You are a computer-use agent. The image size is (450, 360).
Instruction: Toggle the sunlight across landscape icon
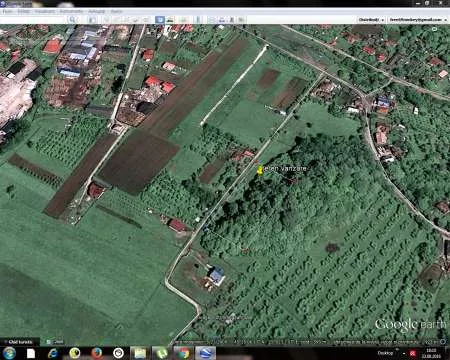tap(170, 20)
